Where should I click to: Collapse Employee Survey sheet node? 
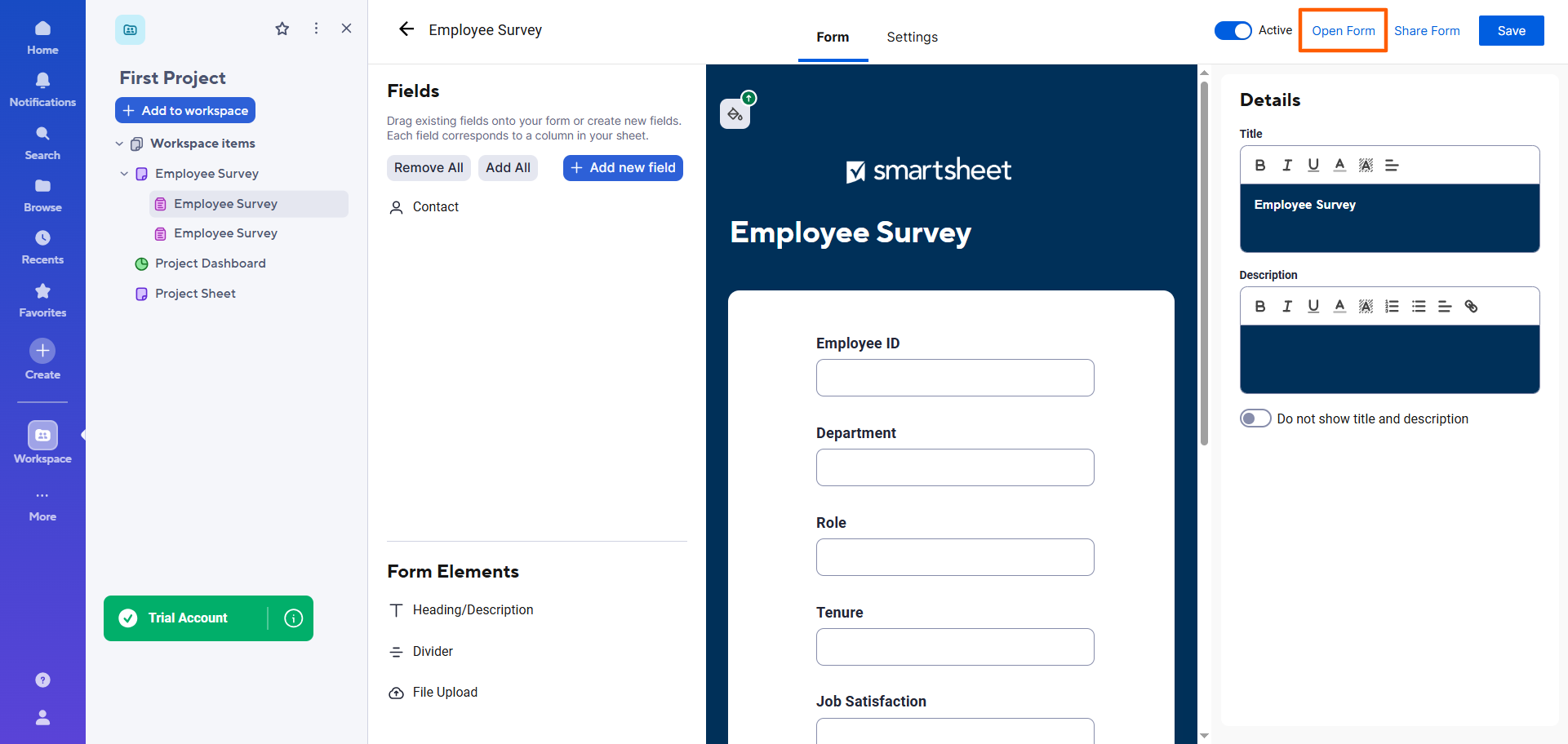pos(124,174)
